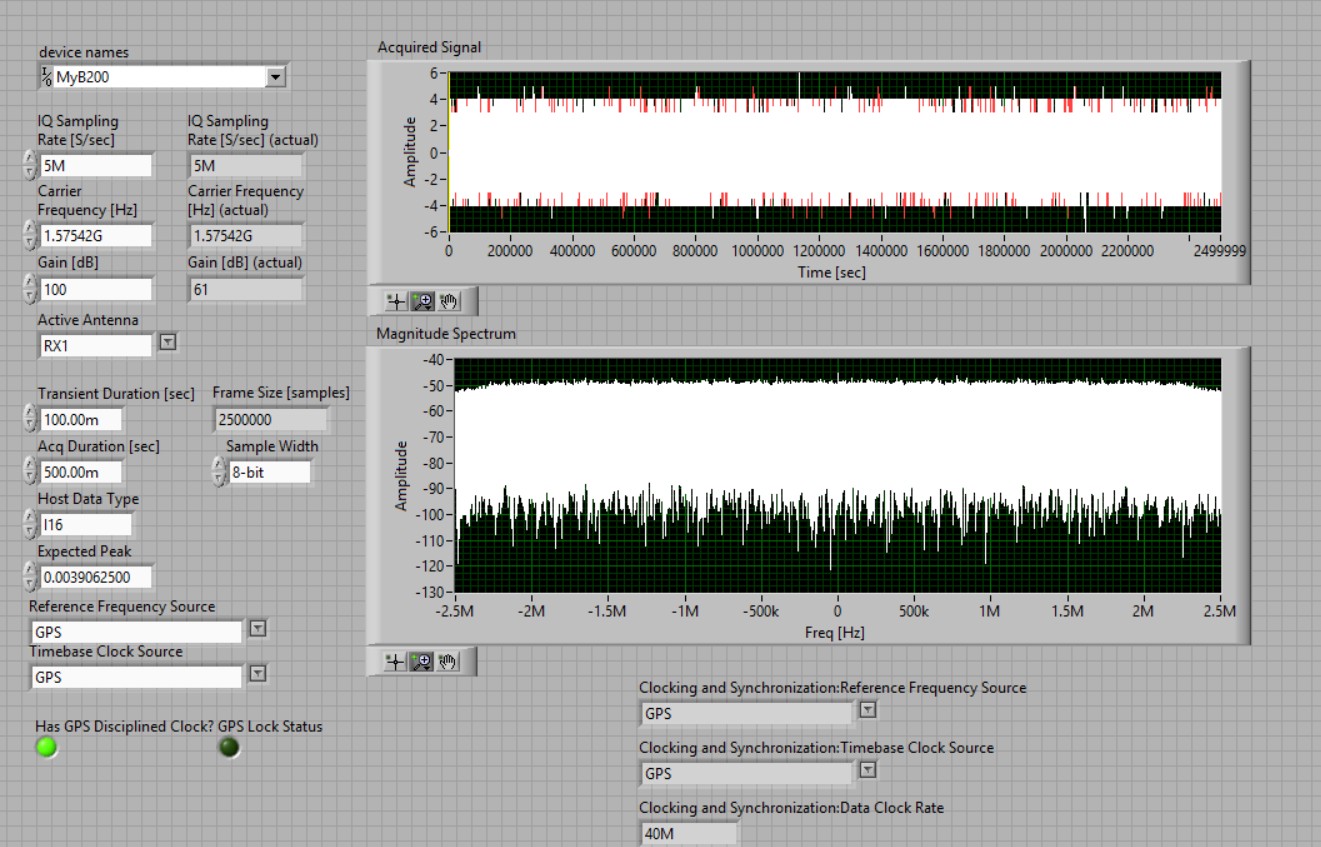Click the Carrier Frequency (actual) 1.57542G indicator
1321x847 pixels.
click(x=246, y=236)
